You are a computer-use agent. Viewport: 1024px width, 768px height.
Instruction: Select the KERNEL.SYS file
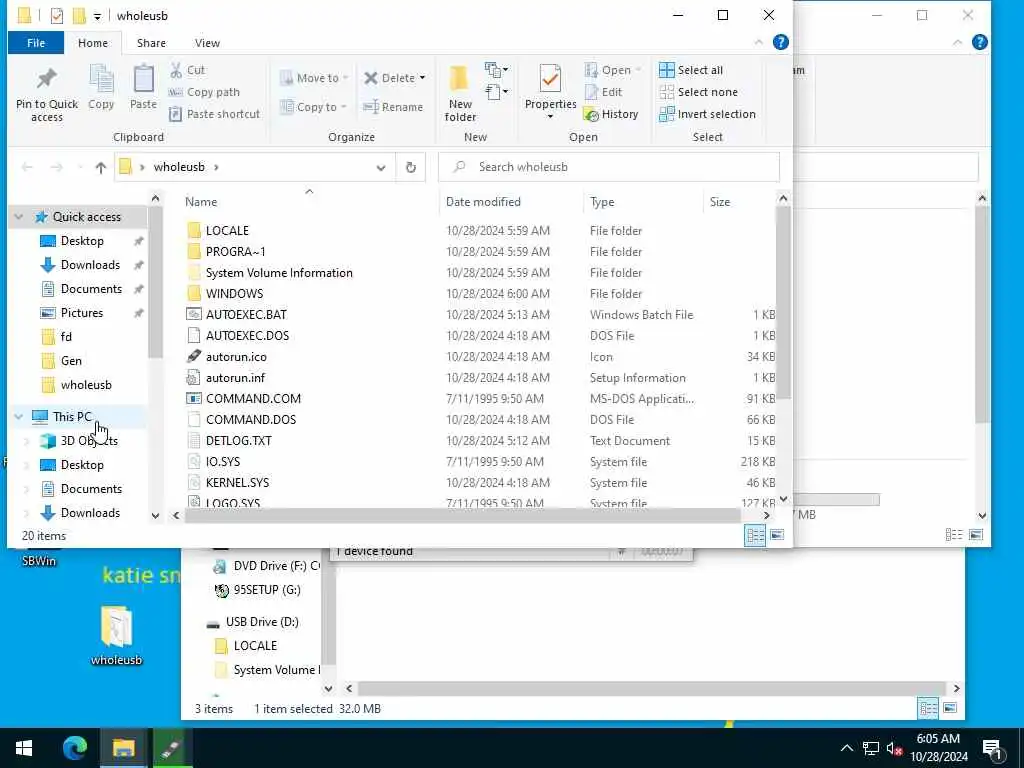[237, 483]
